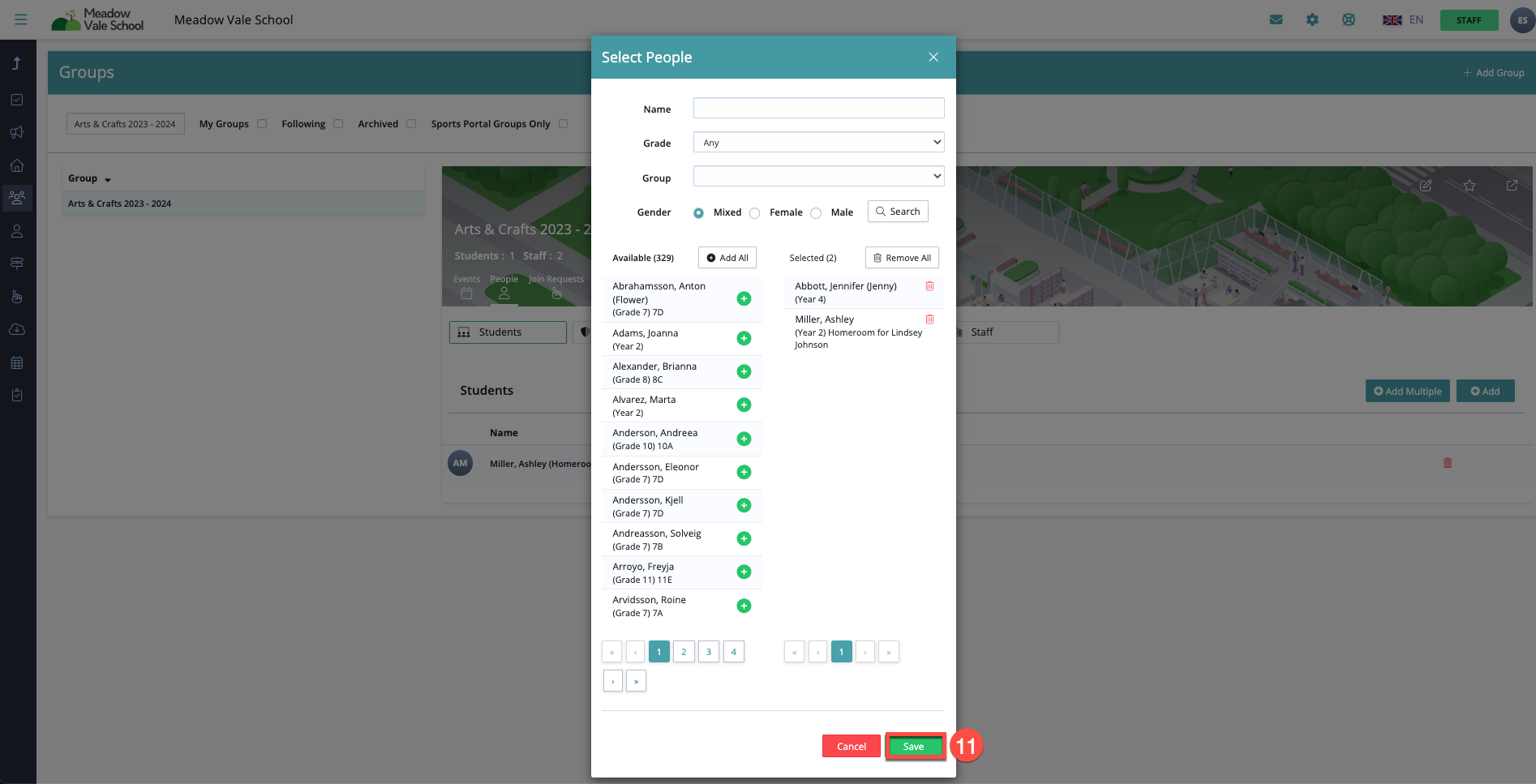
Task: Expand the Grade dropdown set to Any
Action: click(817, 143)
